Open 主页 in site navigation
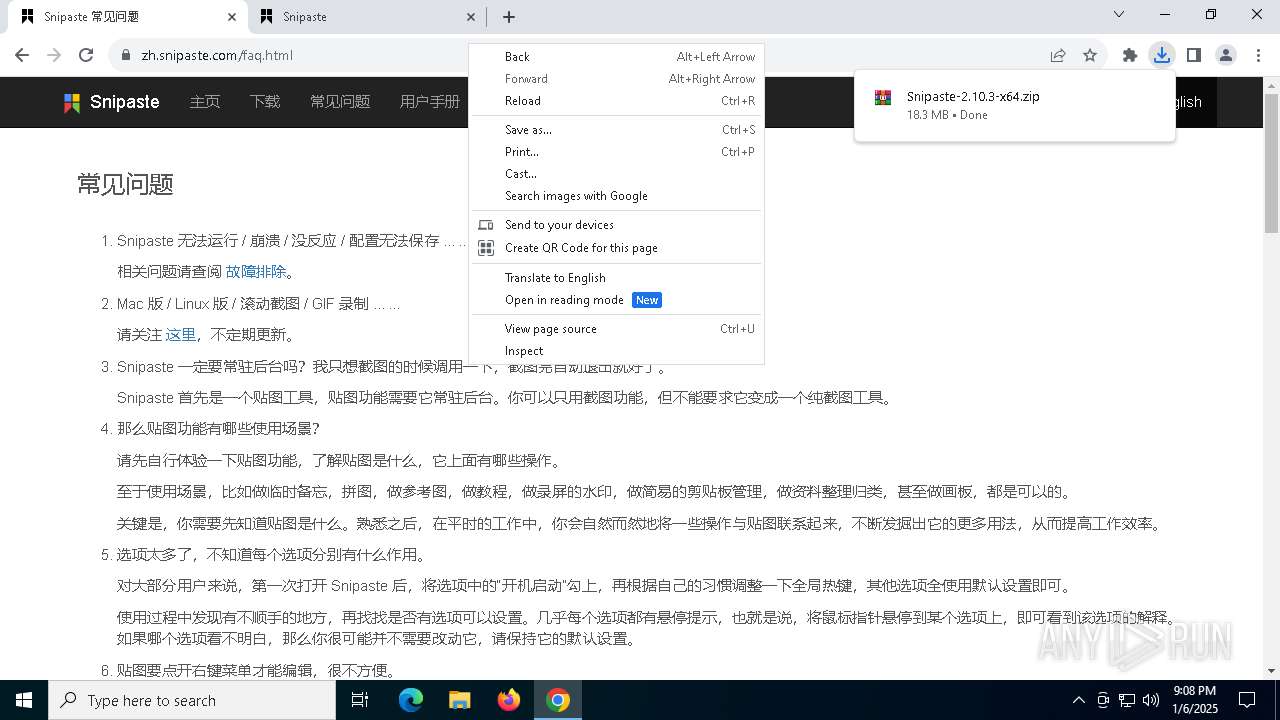 [x=205, y=102]
